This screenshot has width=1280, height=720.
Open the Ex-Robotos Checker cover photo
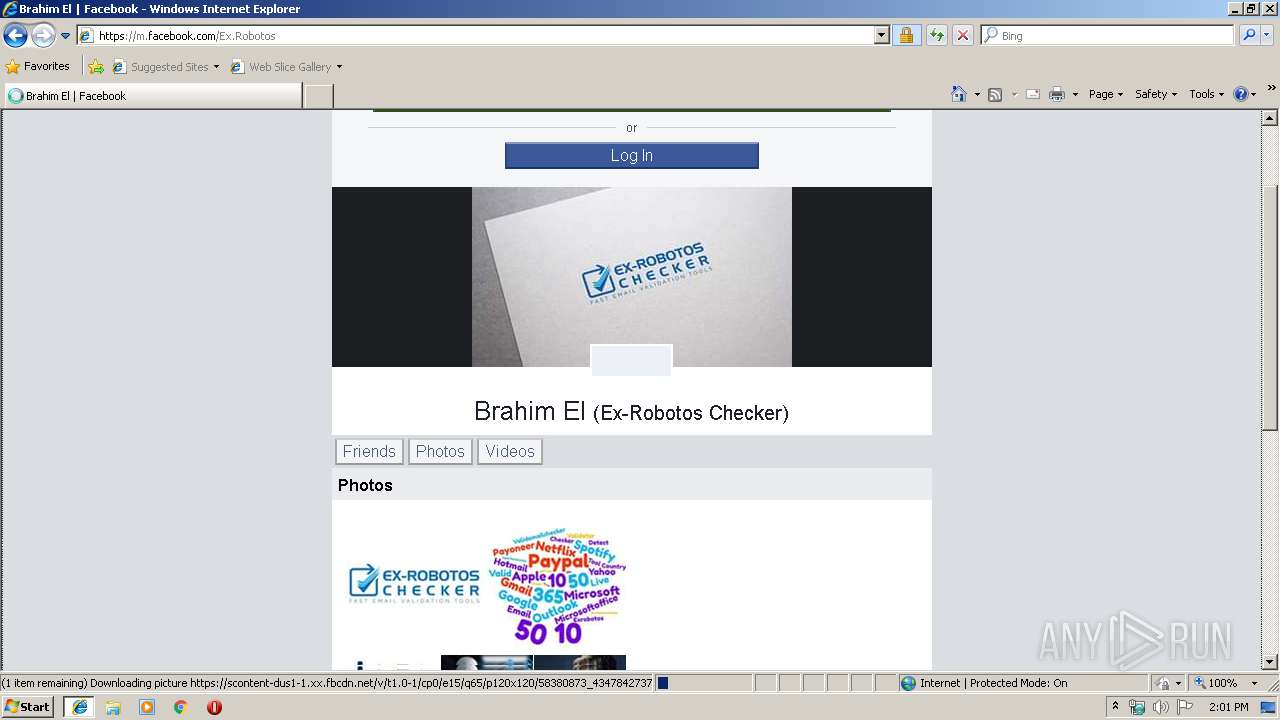(632, 277)
